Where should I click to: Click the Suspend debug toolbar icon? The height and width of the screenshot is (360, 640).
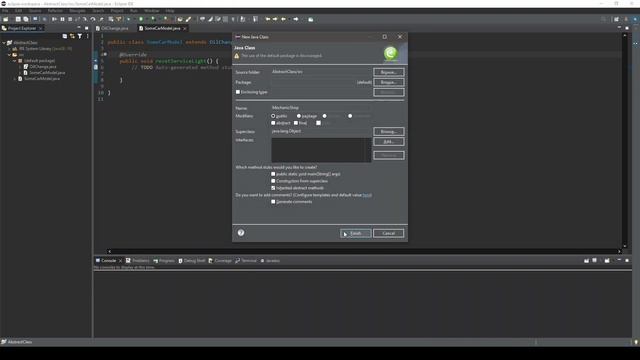(x=62, y=19)
